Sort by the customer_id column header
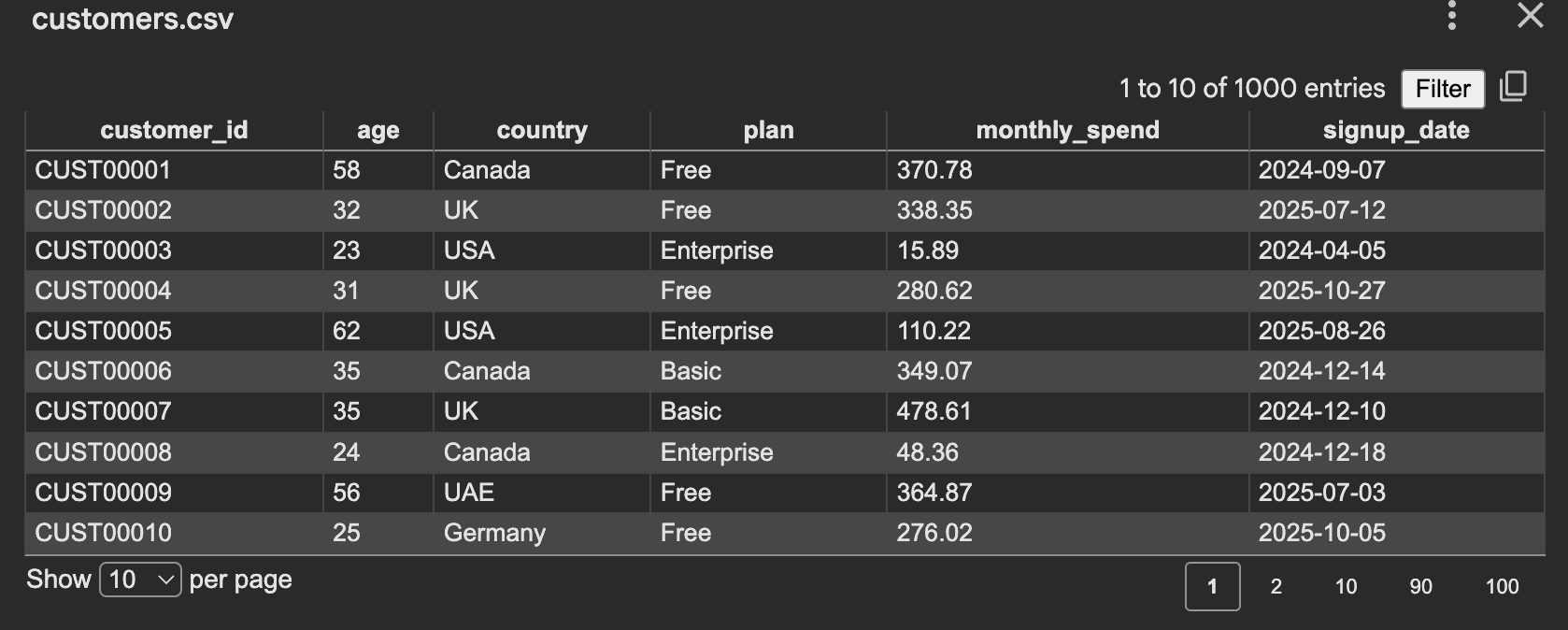Screen dimensions: 1568x630 tap(174, 130)
